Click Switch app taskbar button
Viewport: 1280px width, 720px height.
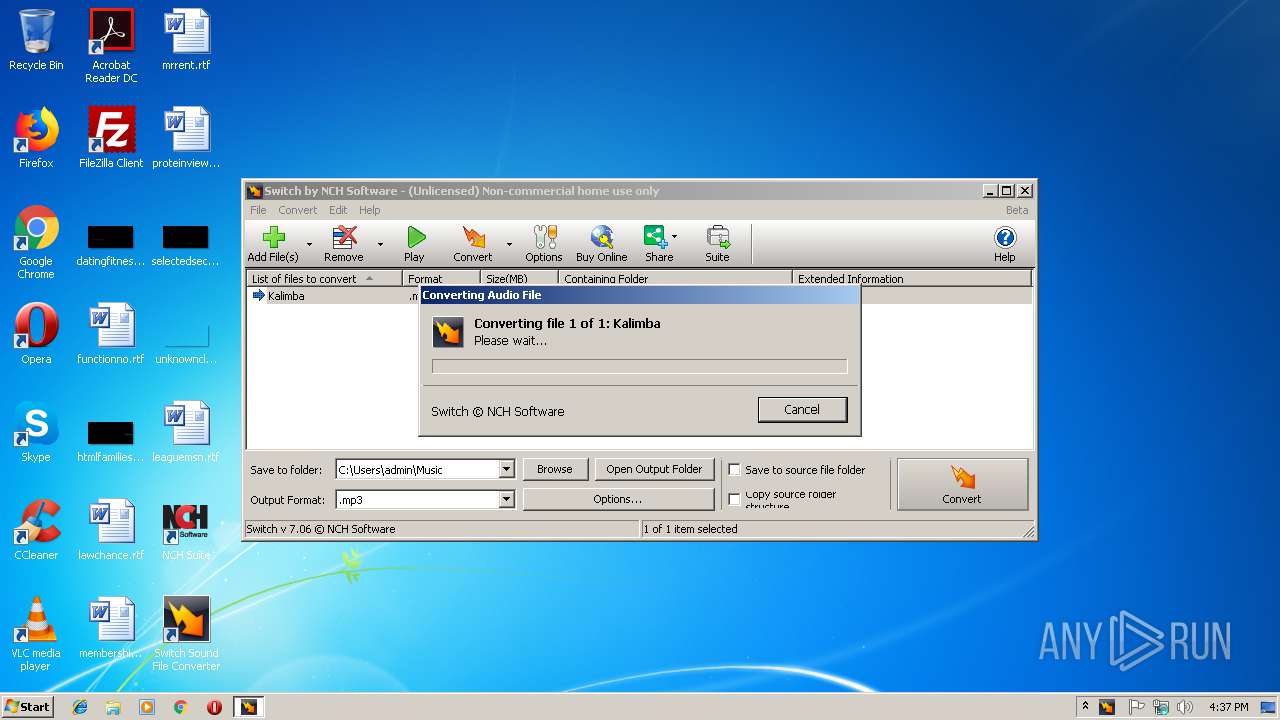(248, 707)
